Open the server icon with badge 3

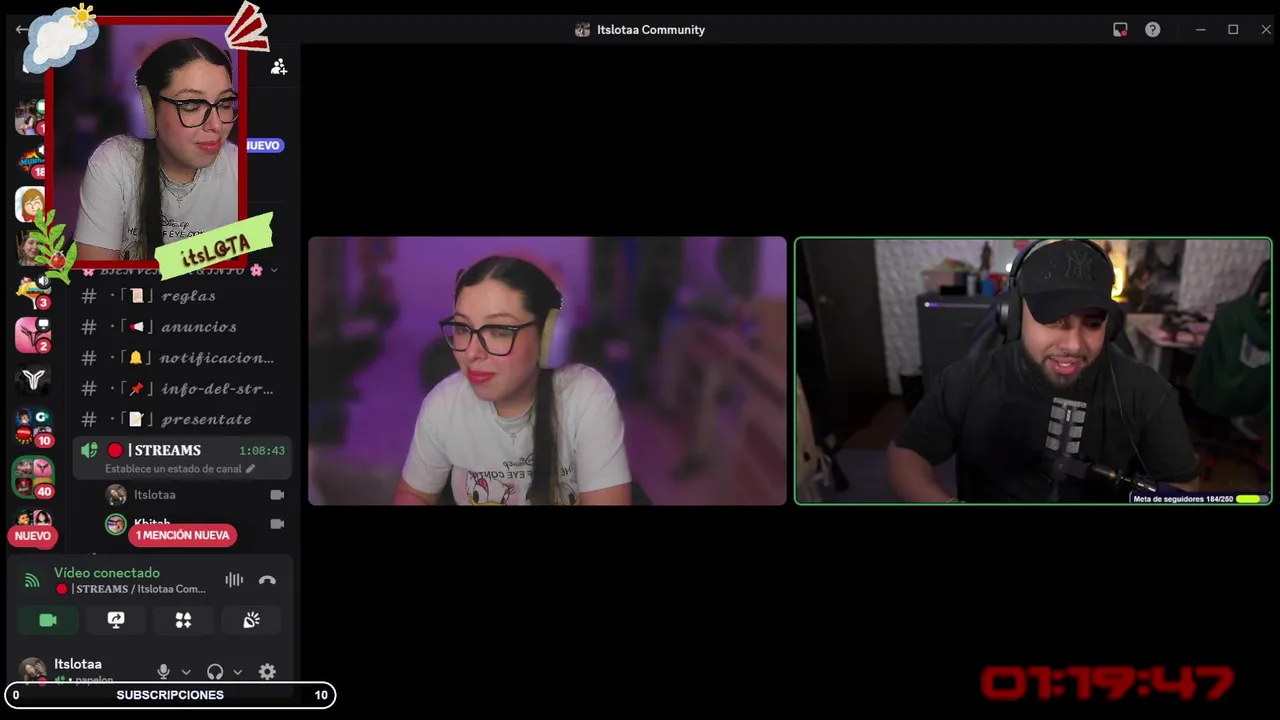(x=33, y=292)
